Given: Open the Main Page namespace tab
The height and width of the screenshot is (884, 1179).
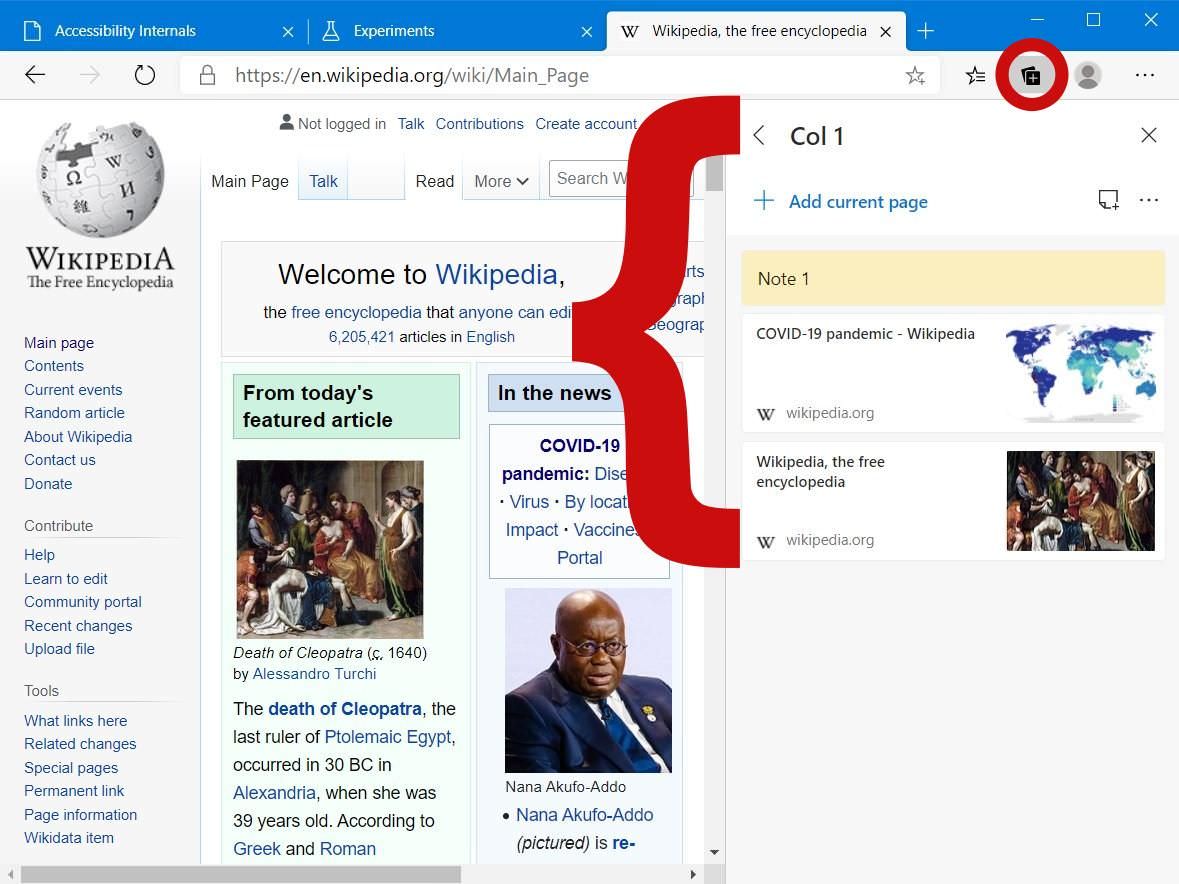Looking at the screenshot, I should [250, 181].
